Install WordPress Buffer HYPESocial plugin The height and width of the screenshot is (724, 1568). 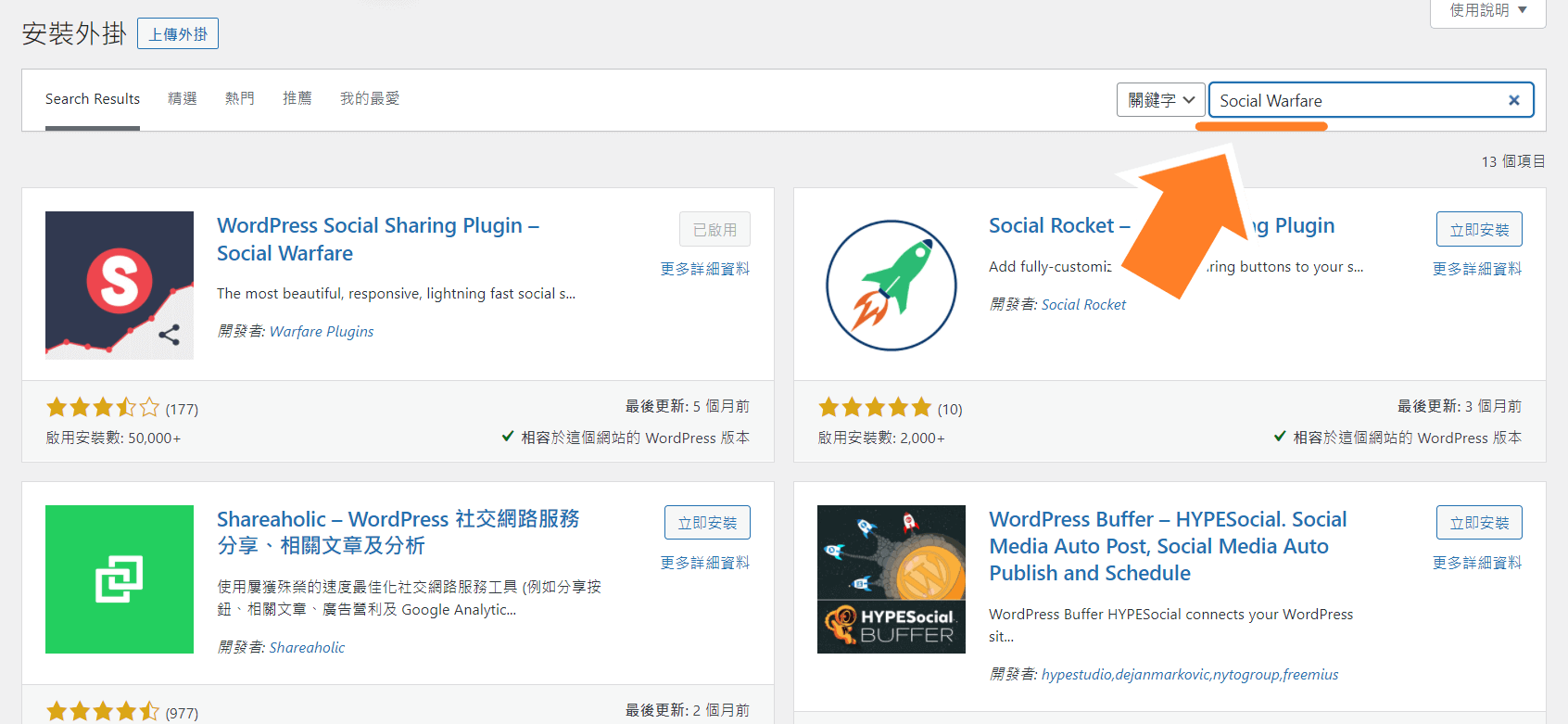(1479, 522)
